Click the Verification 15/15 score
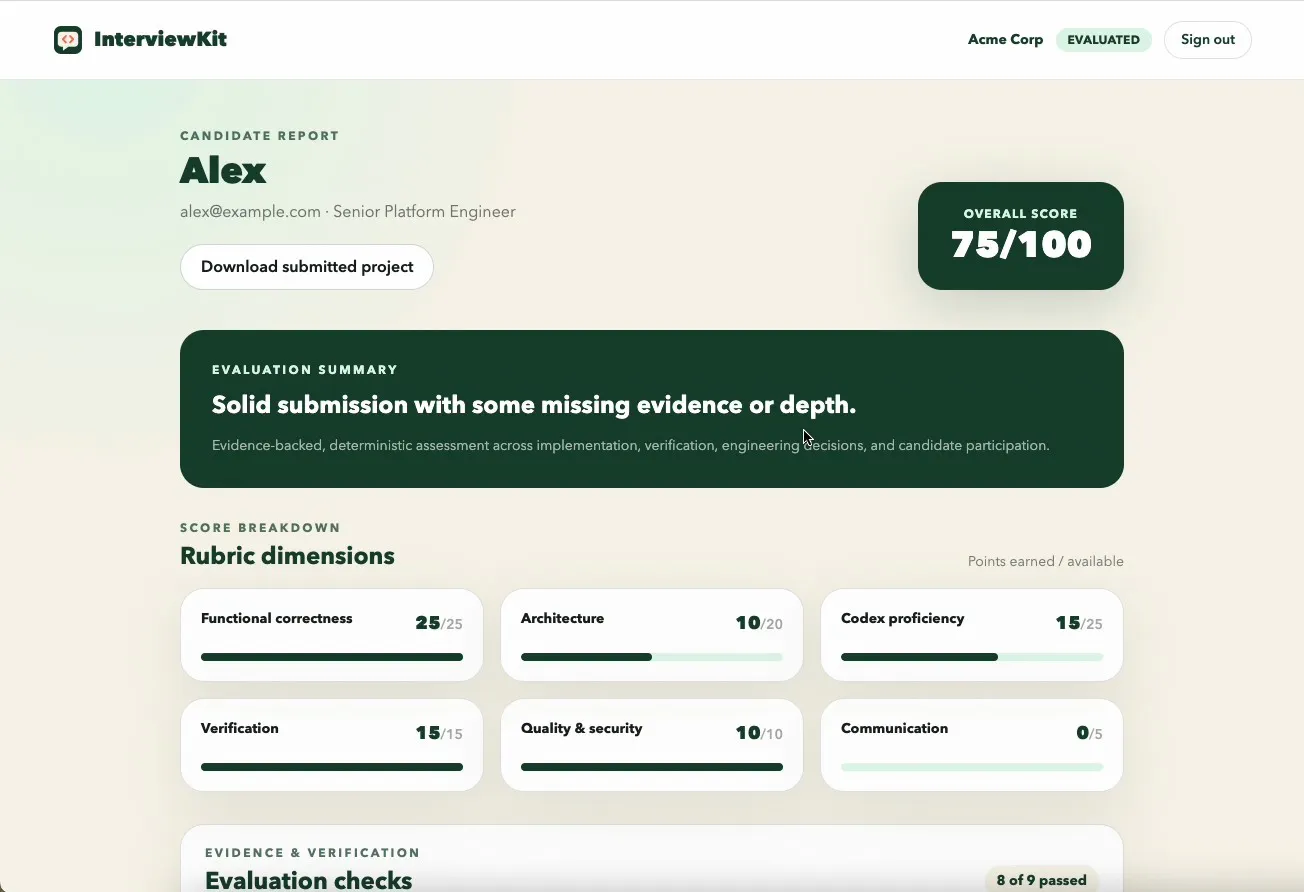 point(439,733)
